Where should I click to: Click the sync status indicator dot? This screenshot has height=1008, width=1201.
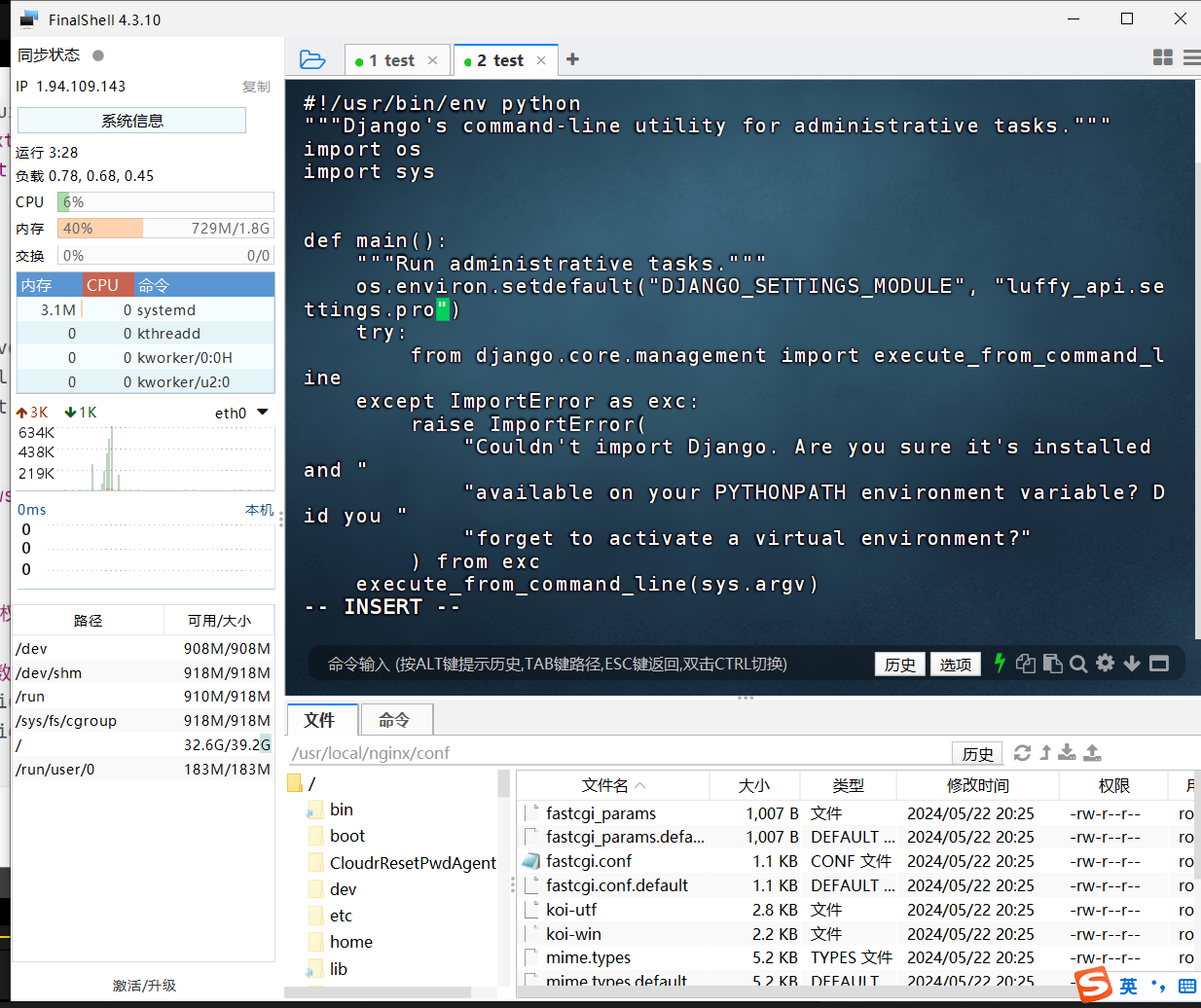pyautogui.click(x=98, y=55)
